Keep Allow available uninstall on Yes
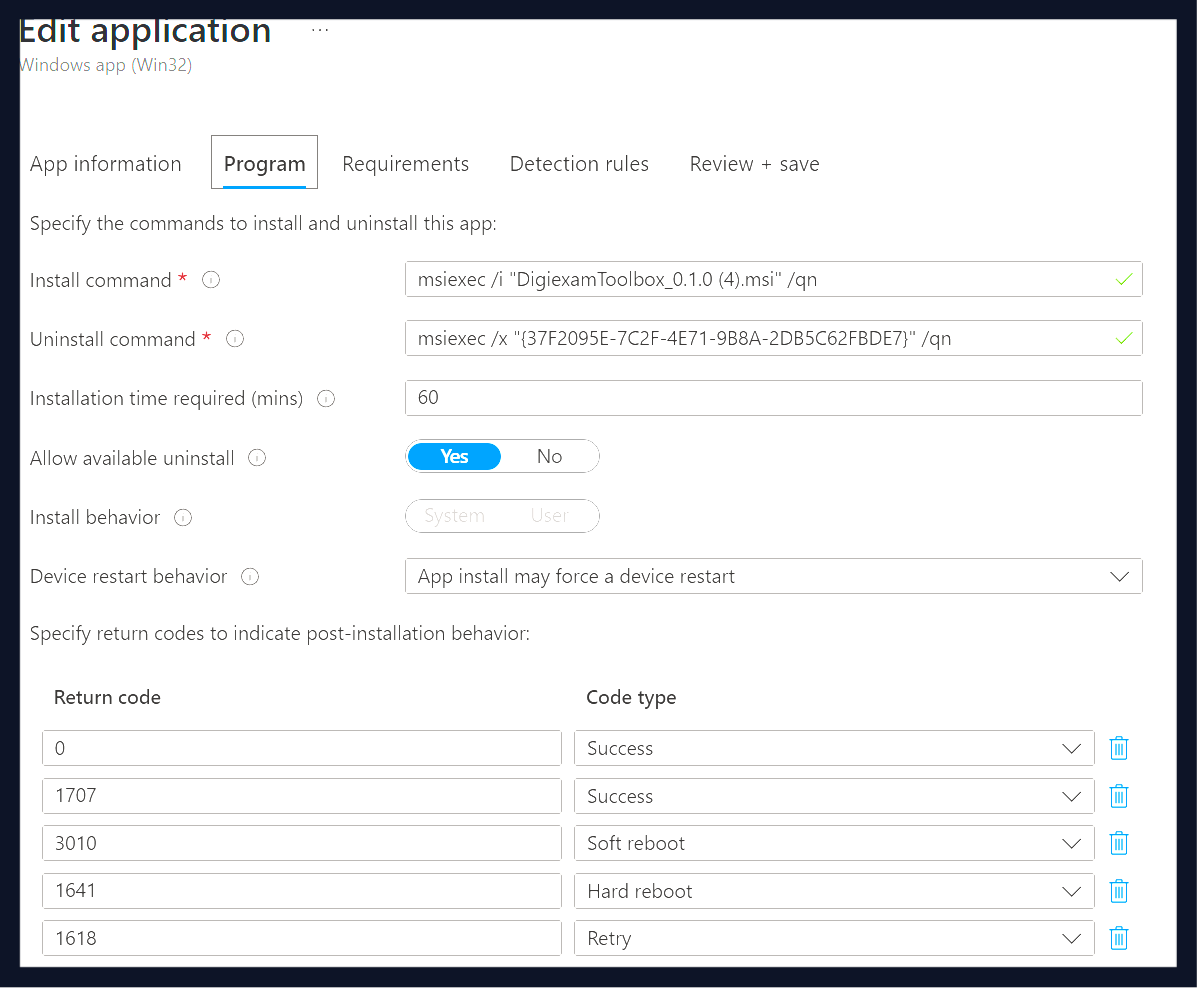This screenshot has height=988, width=1197. [454, 456]
